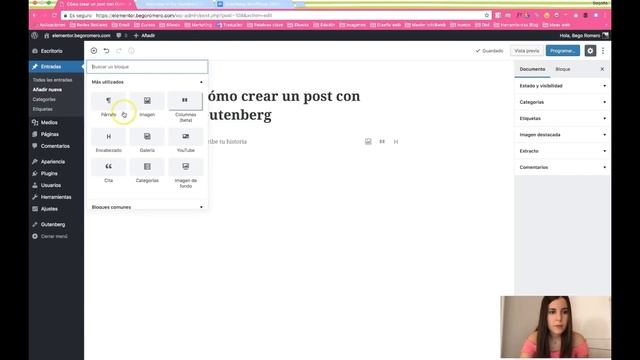Insert a Galería block
Screen dimensions: 640x360
(147, 140)
